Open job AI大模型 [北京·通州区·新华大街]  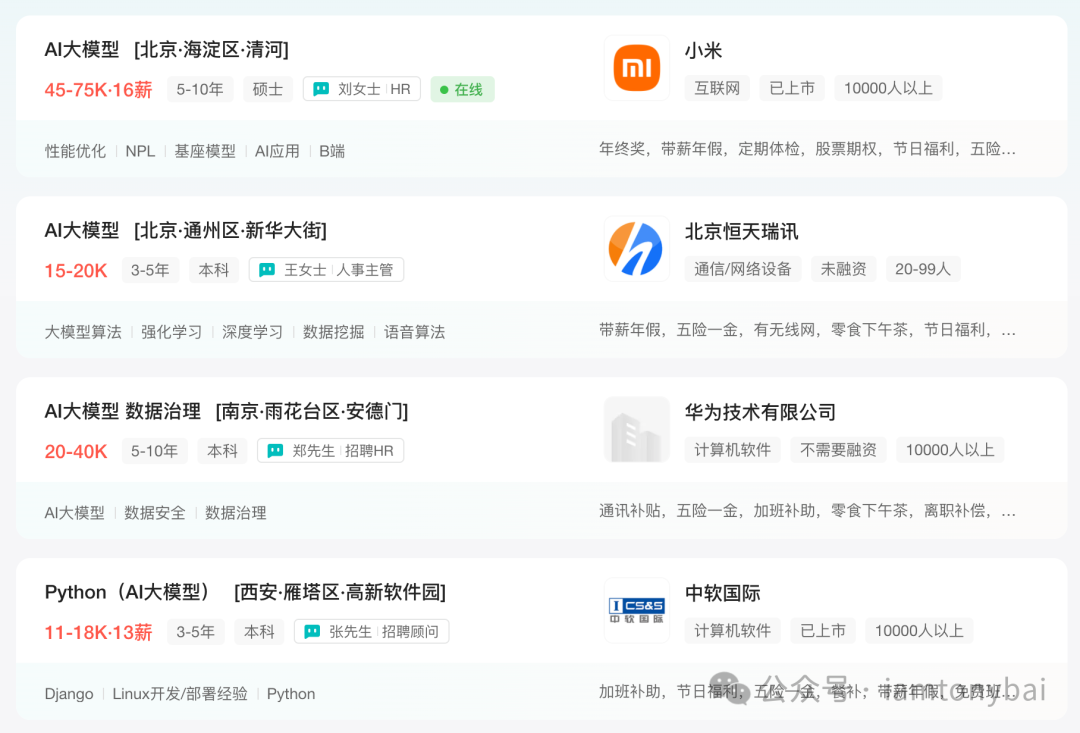(185, 230)
